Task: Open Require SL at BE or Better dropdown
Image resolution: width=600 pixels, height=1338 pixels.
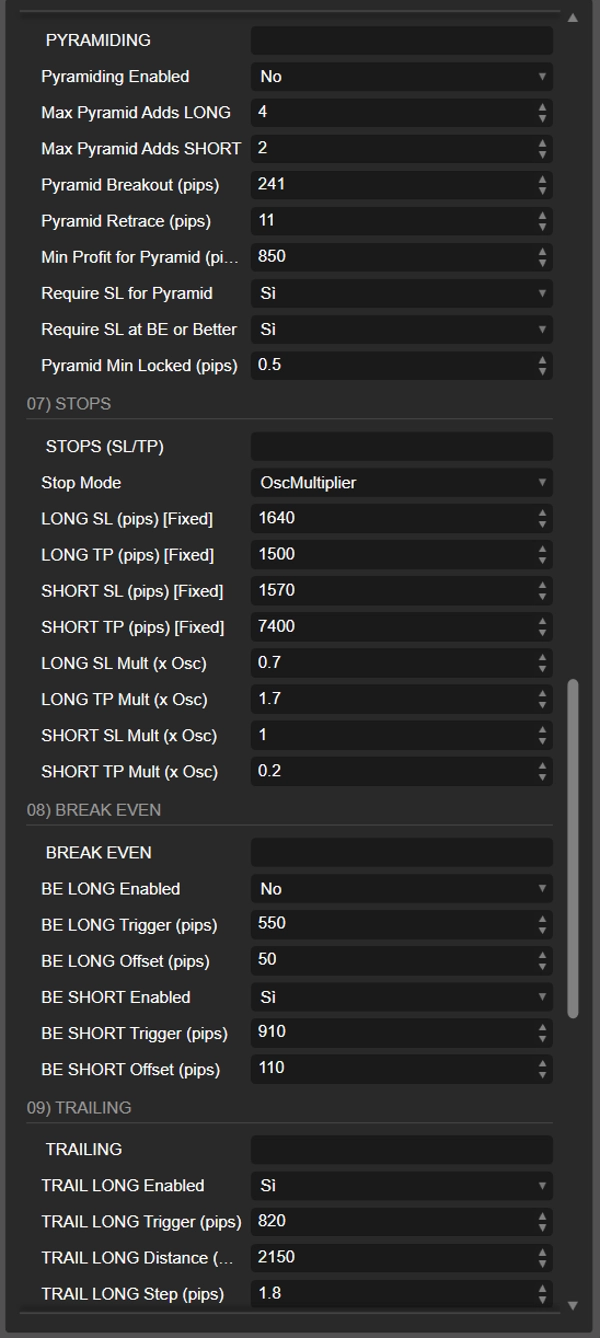Action: point(401,330)
